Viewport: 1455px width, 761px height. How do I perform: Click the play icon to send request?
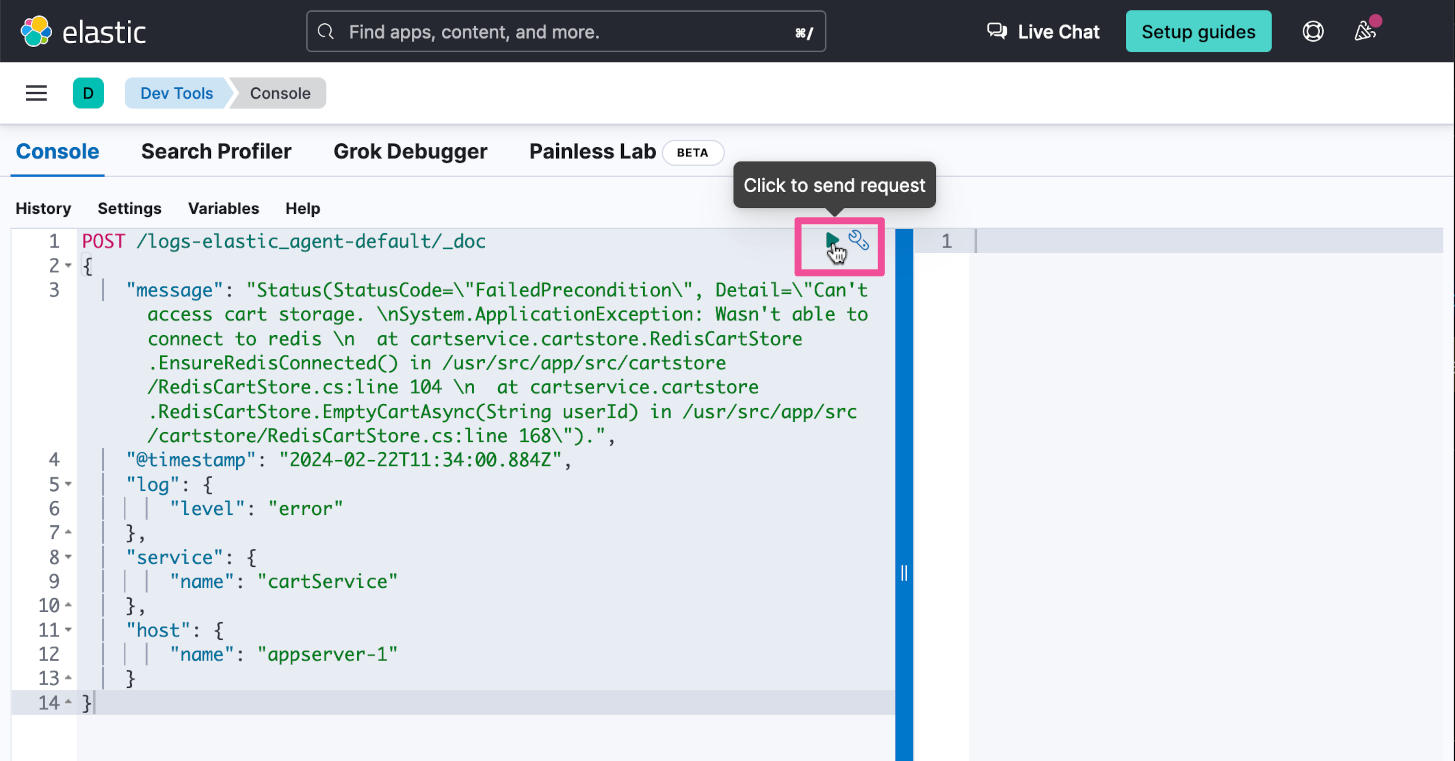tap(831, 241)
